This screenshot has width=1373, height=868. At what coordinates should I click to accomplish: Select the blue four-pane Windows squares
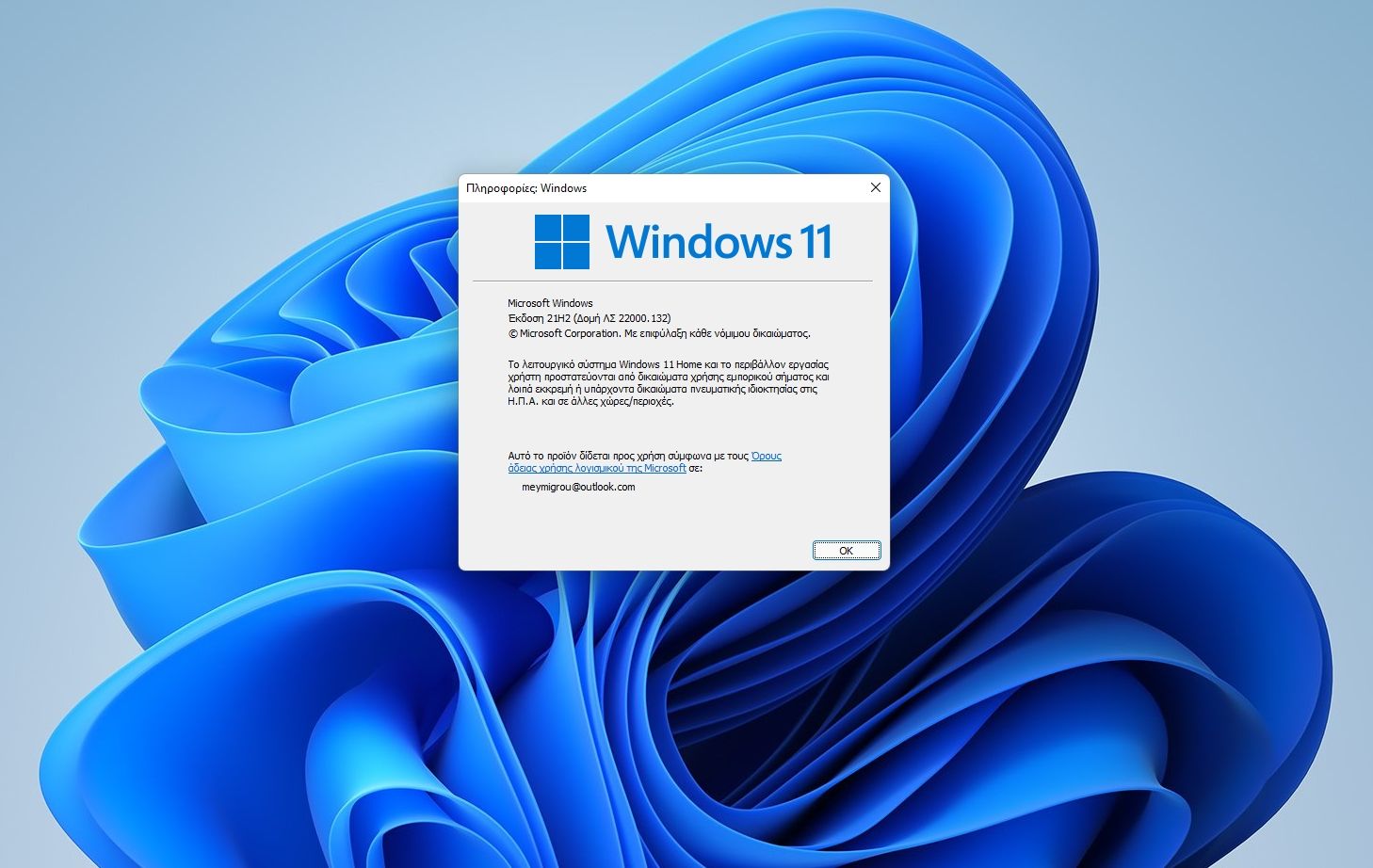point(561,242)
